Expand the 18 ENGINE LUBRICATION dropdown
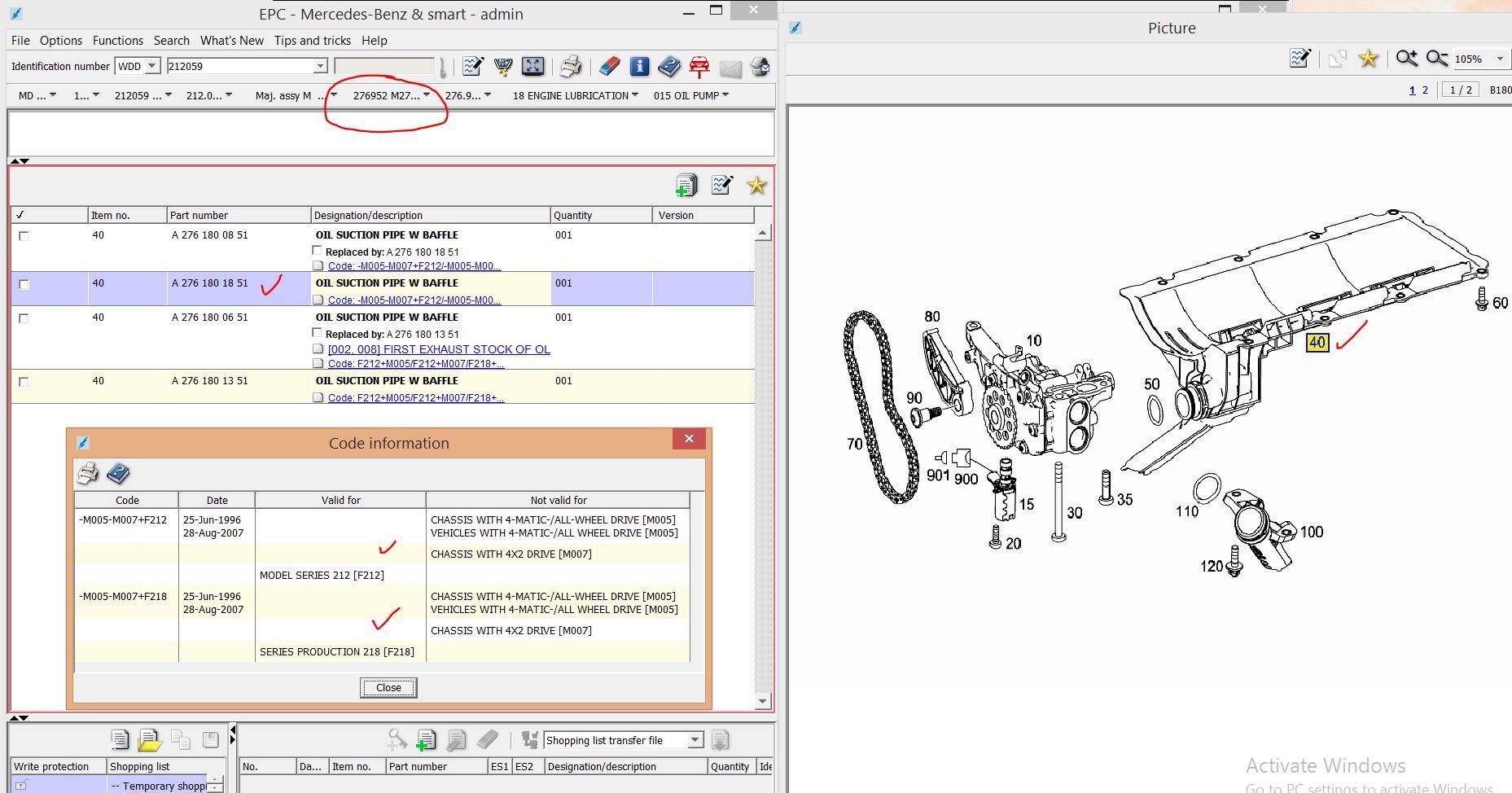The width and height of the screenshot is (1512, 793). (575, 95)
